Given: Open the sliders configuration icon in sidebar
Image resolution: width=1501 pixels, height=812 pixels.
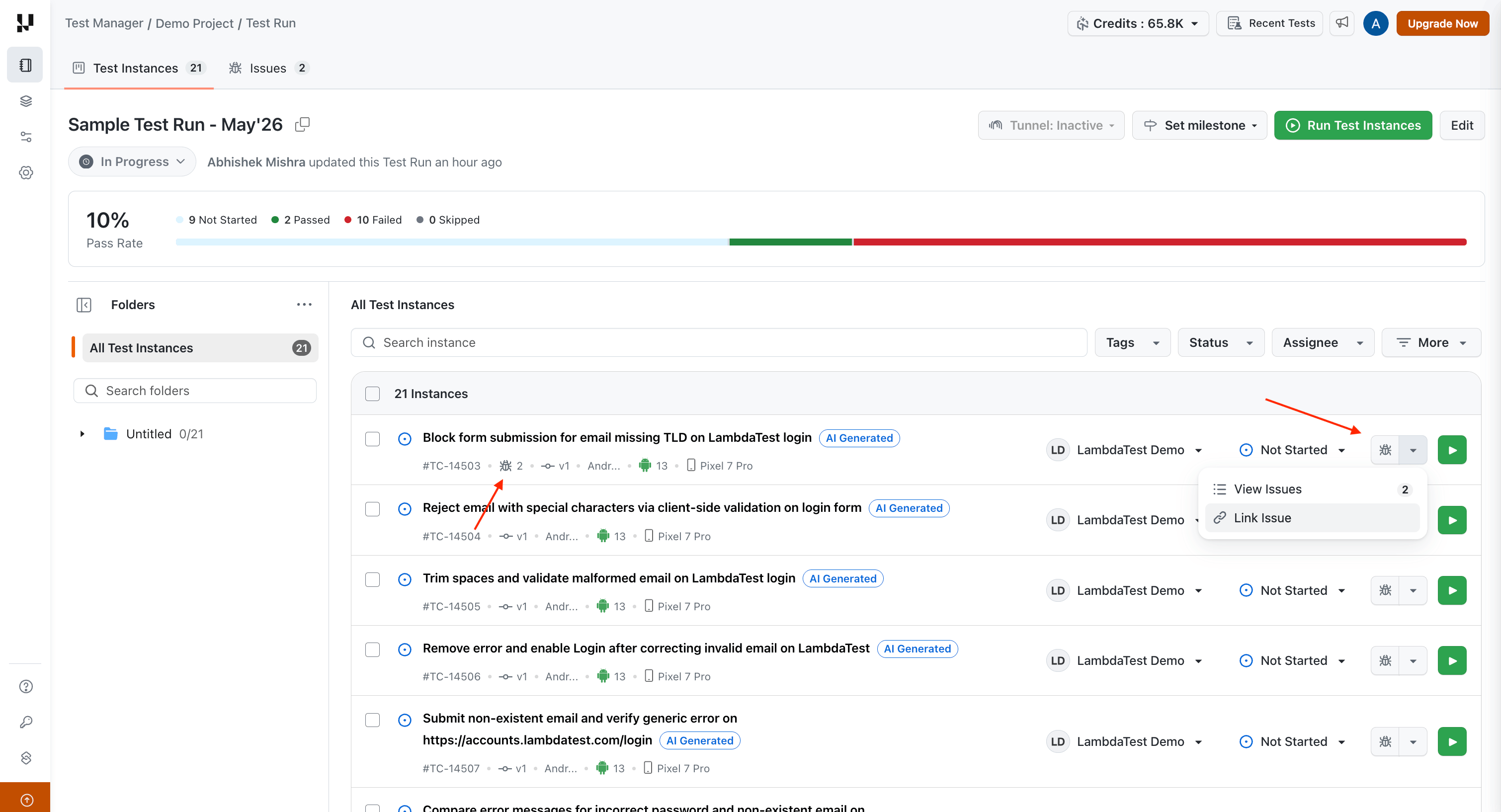Looking at the screenshot, I should (x=26, y=137).
